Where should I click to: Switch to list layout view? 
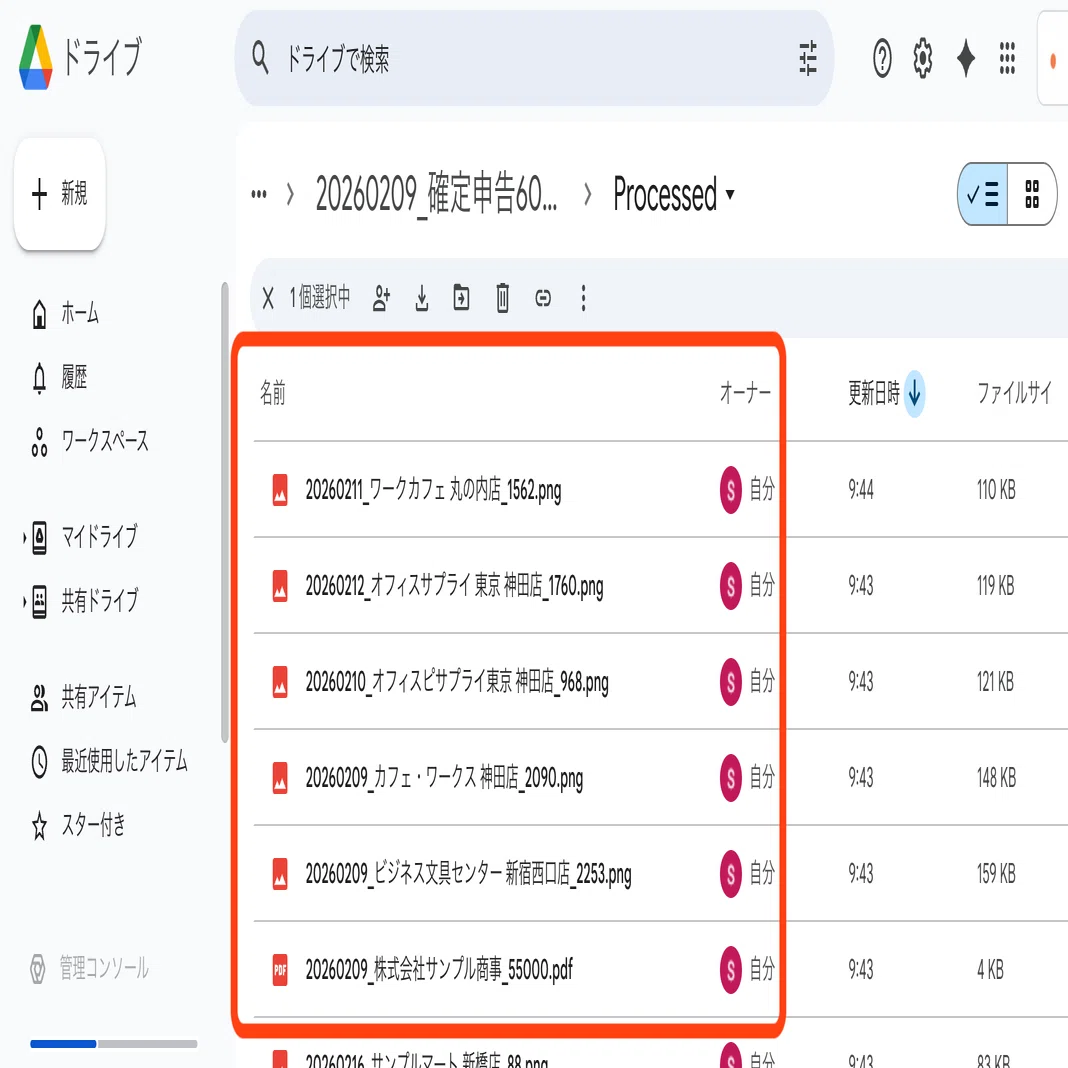click(x=983, y=194)
